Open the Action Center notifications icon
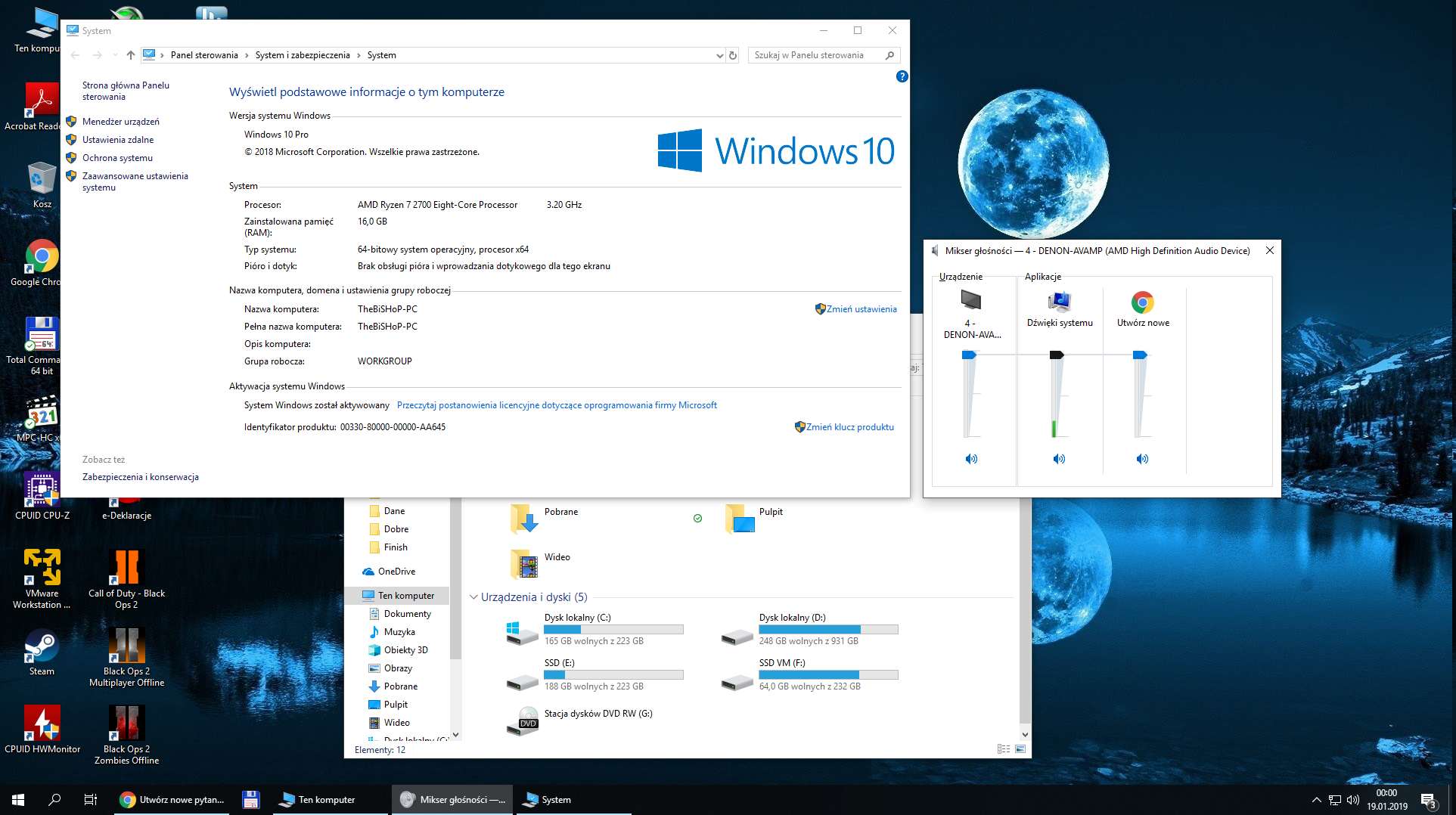The height and width of the screenshot is (815, 1456). [x=1429, y=800]
